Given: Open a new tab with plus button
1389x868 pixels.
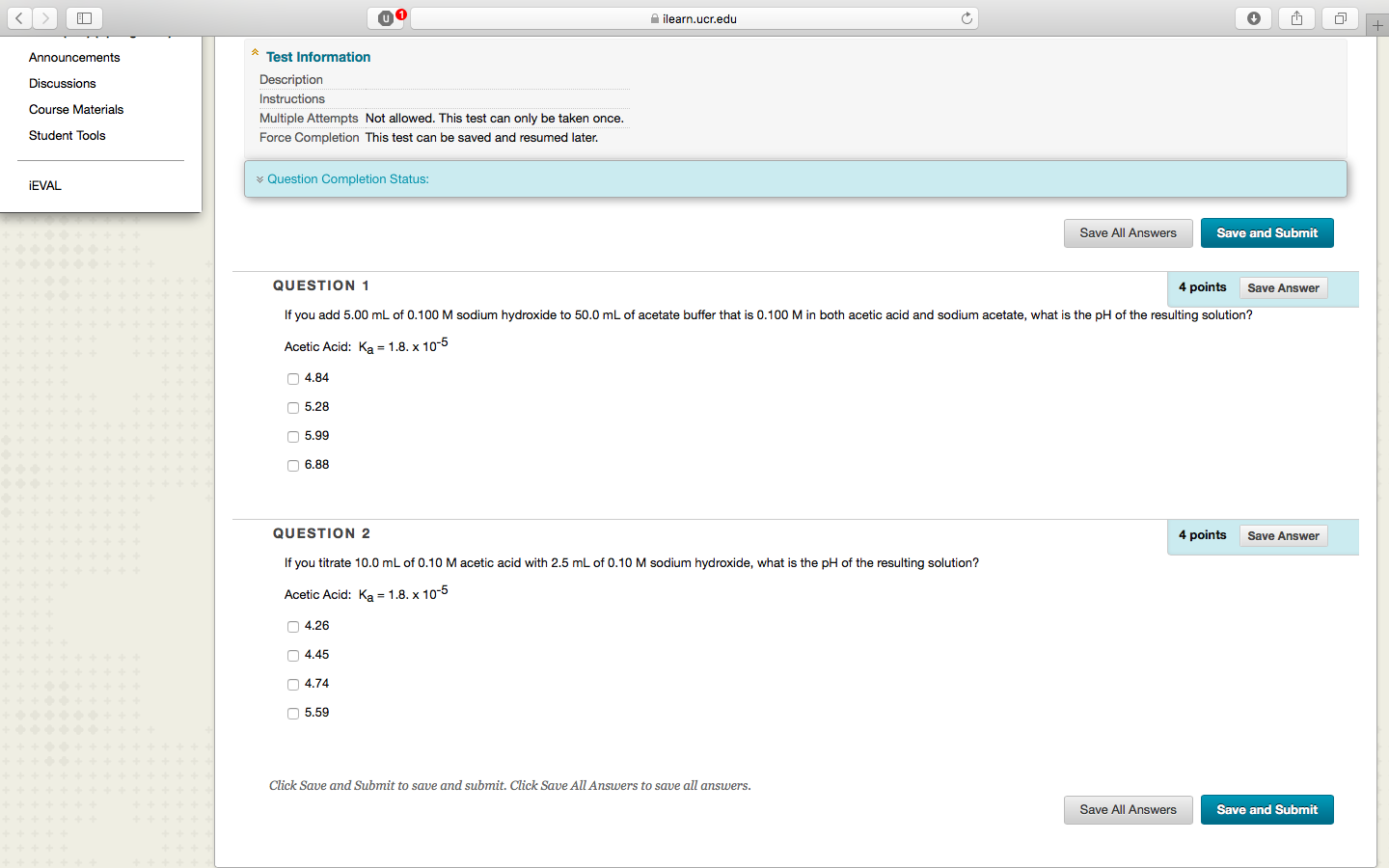Looking at the screenshot, I should (x=1377, y=25).
